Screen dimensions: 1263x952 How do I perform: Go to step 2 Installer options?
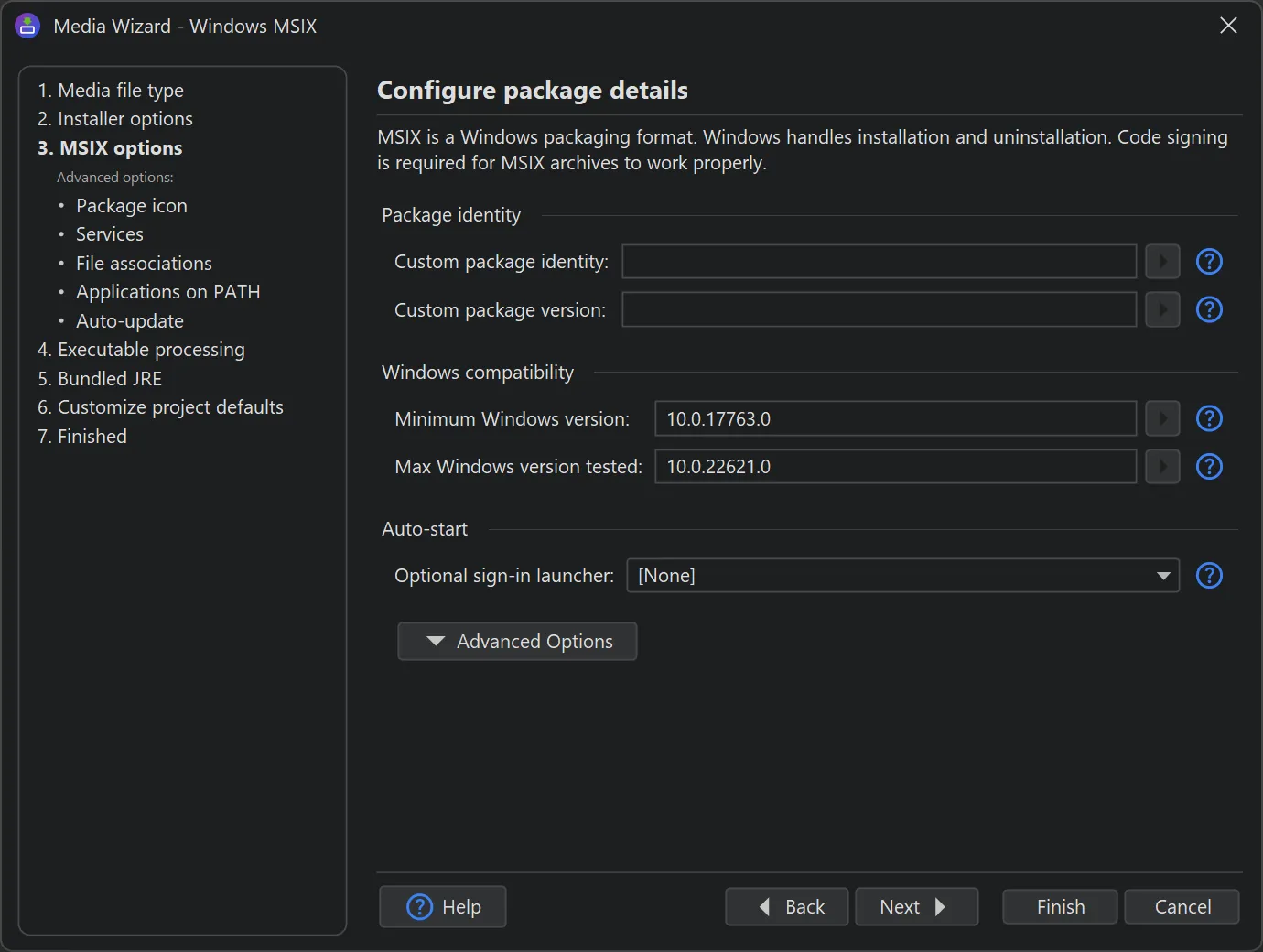click(x=115, y=119)
